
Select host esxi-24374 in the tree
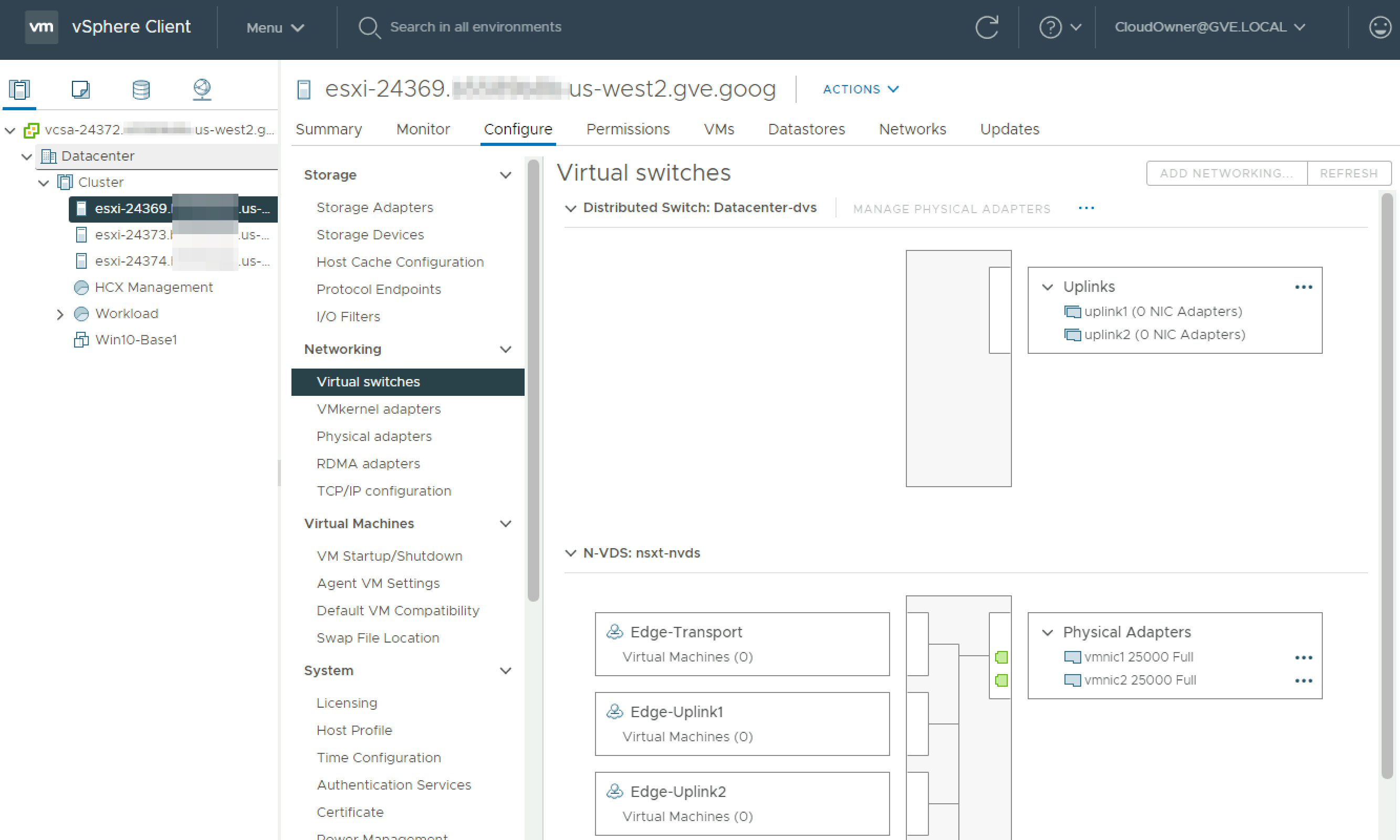pyautogui.click(x=172, y=261)
